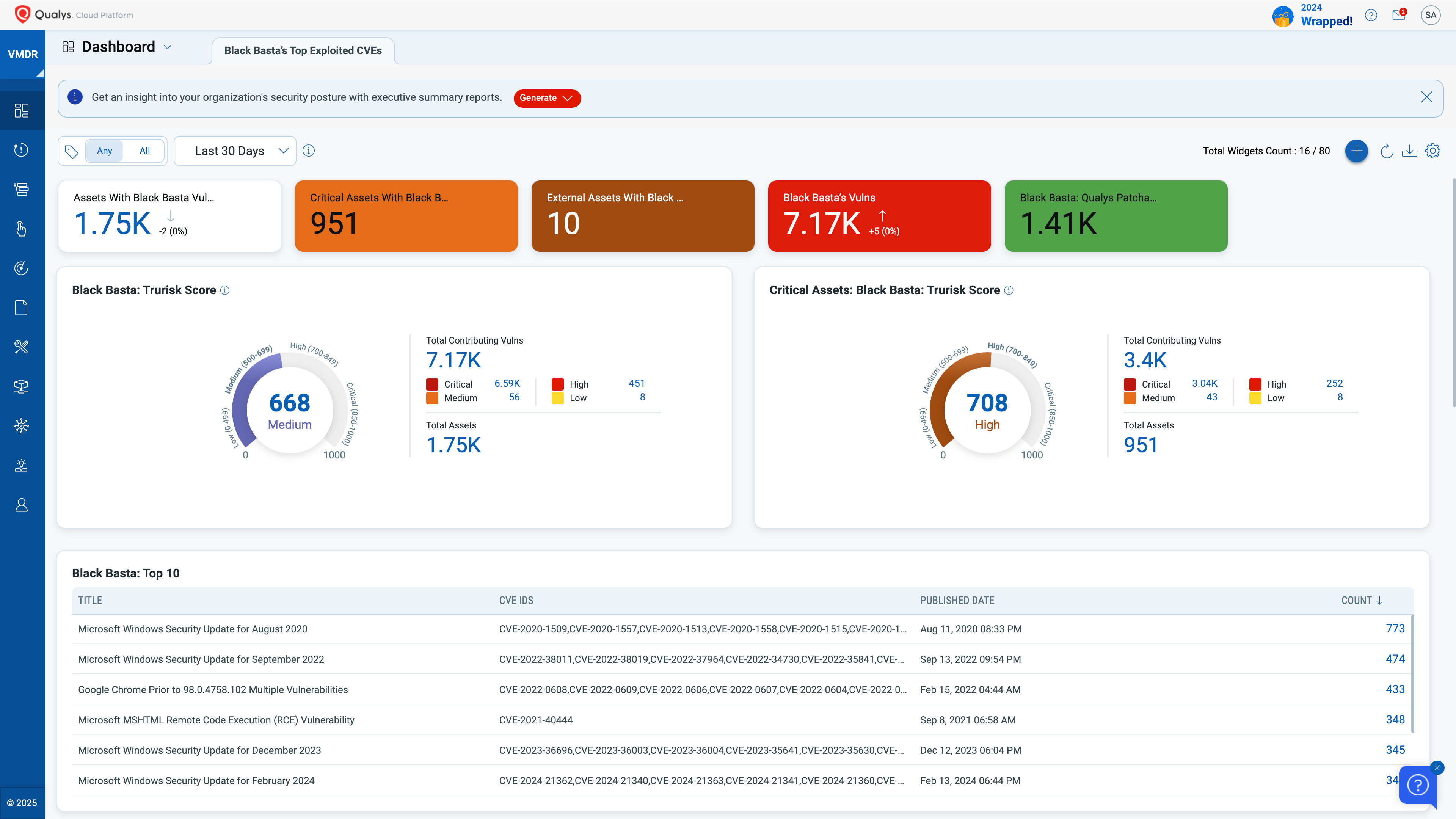Select Black Basta's Top Exploited CVEs tab
Screen dimensions: 1456x819
click(303, 50)
